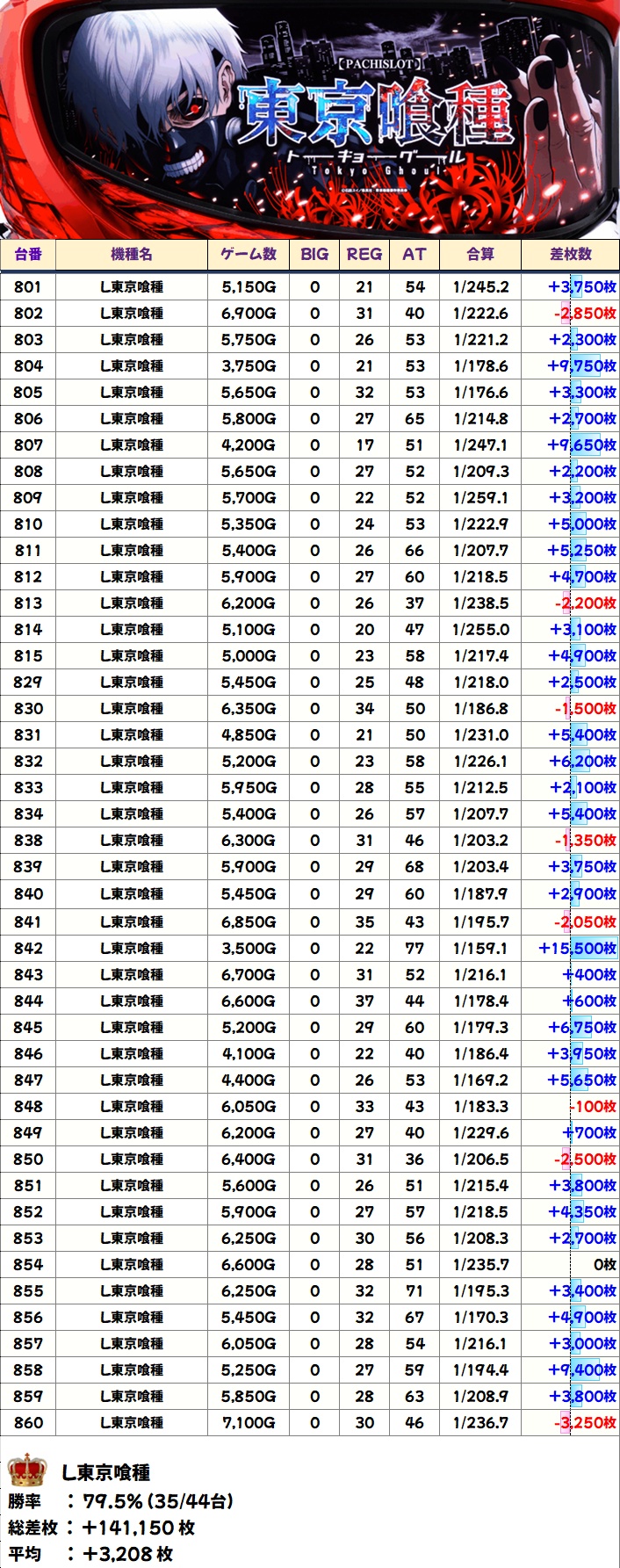This screenshot has width=620, height=1568.
Task: Select the 1/255.0 rate in row 814
Action: click(480, 629)
